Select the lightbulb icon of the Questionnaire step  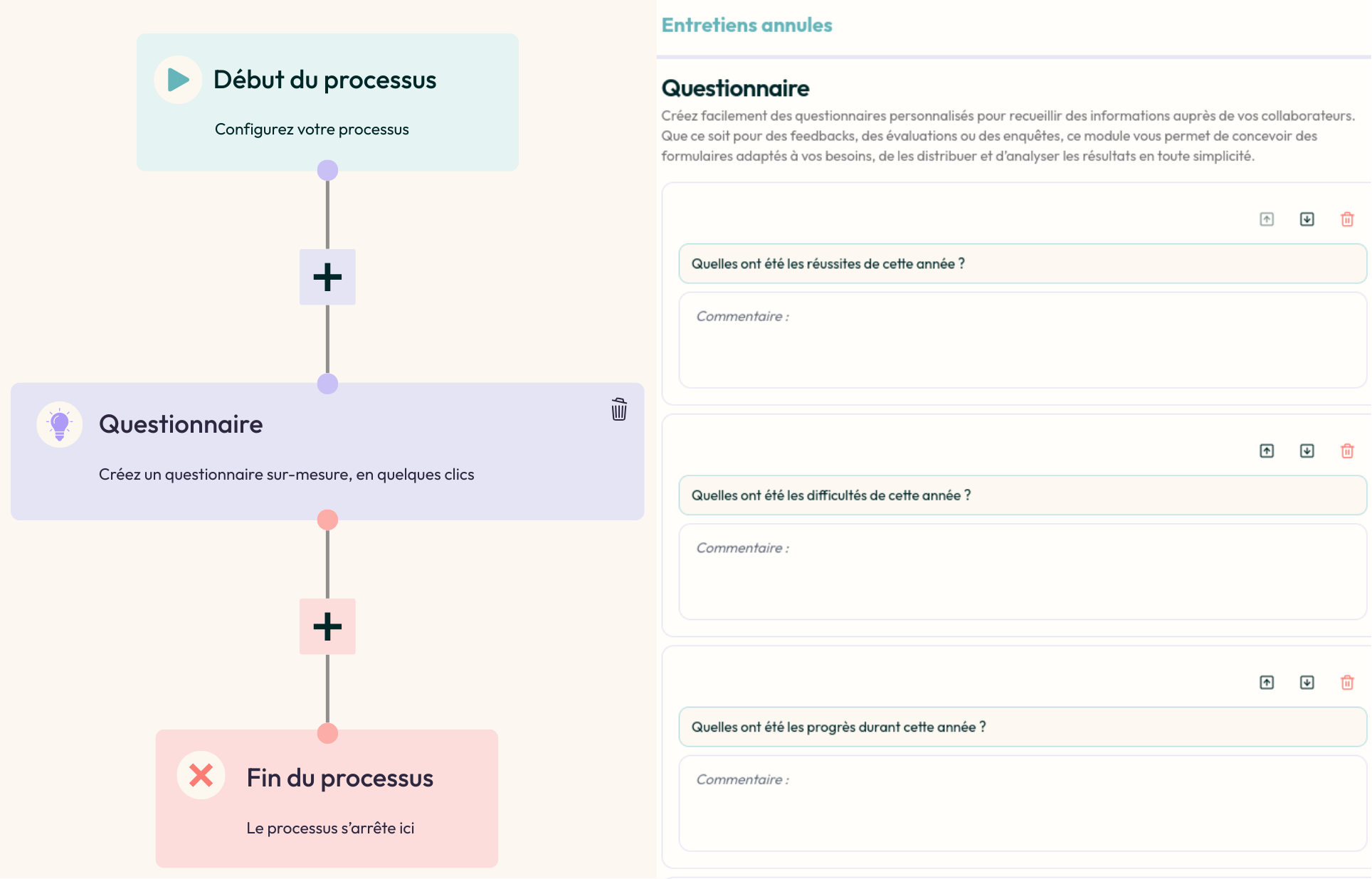pos(59,424)
